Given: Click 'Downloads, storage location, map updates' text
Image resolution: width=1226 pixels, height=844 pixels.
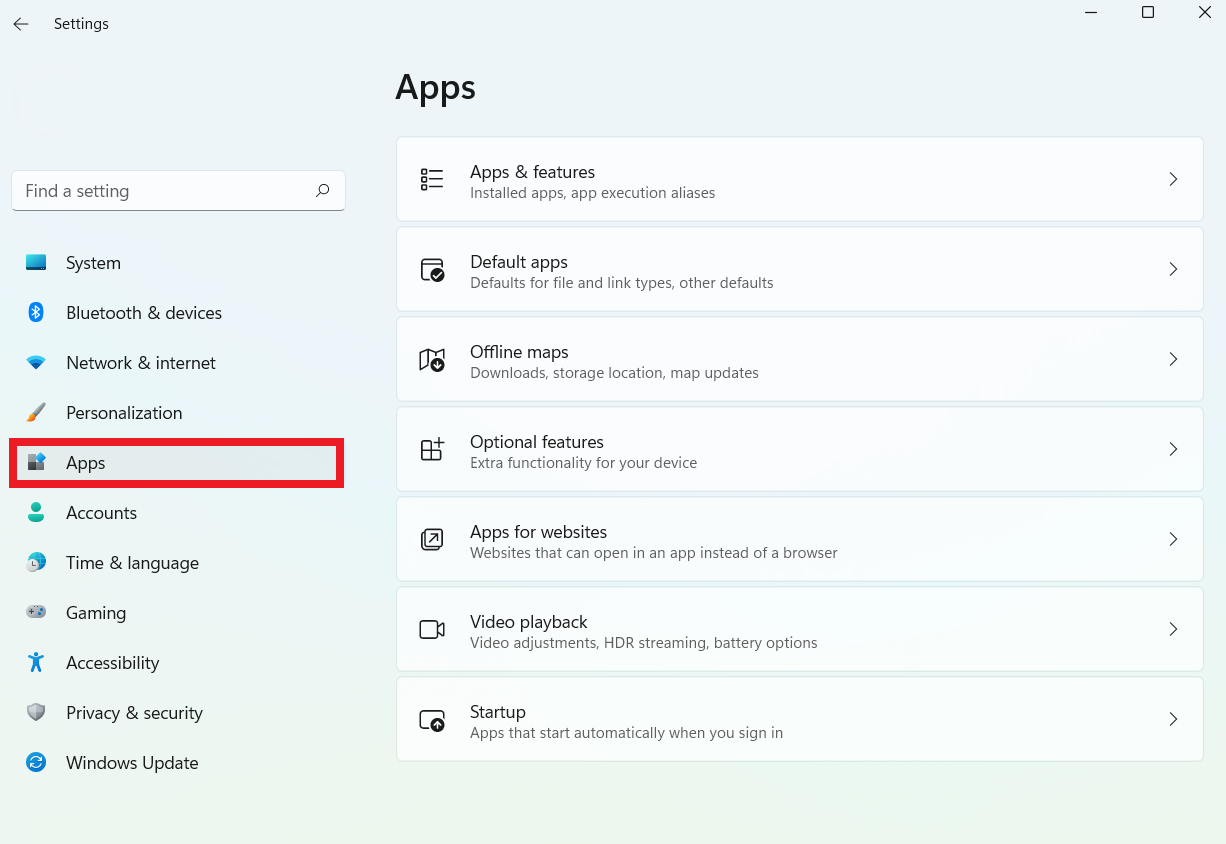Looking at the screenshot, I should tap(614, 373).
